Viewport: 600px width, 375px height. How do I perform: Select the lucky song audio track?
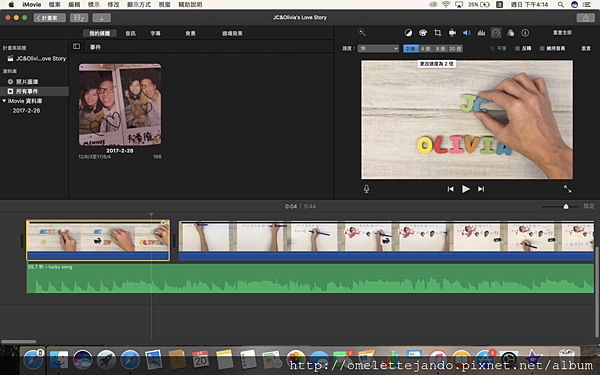click(310, 278)
